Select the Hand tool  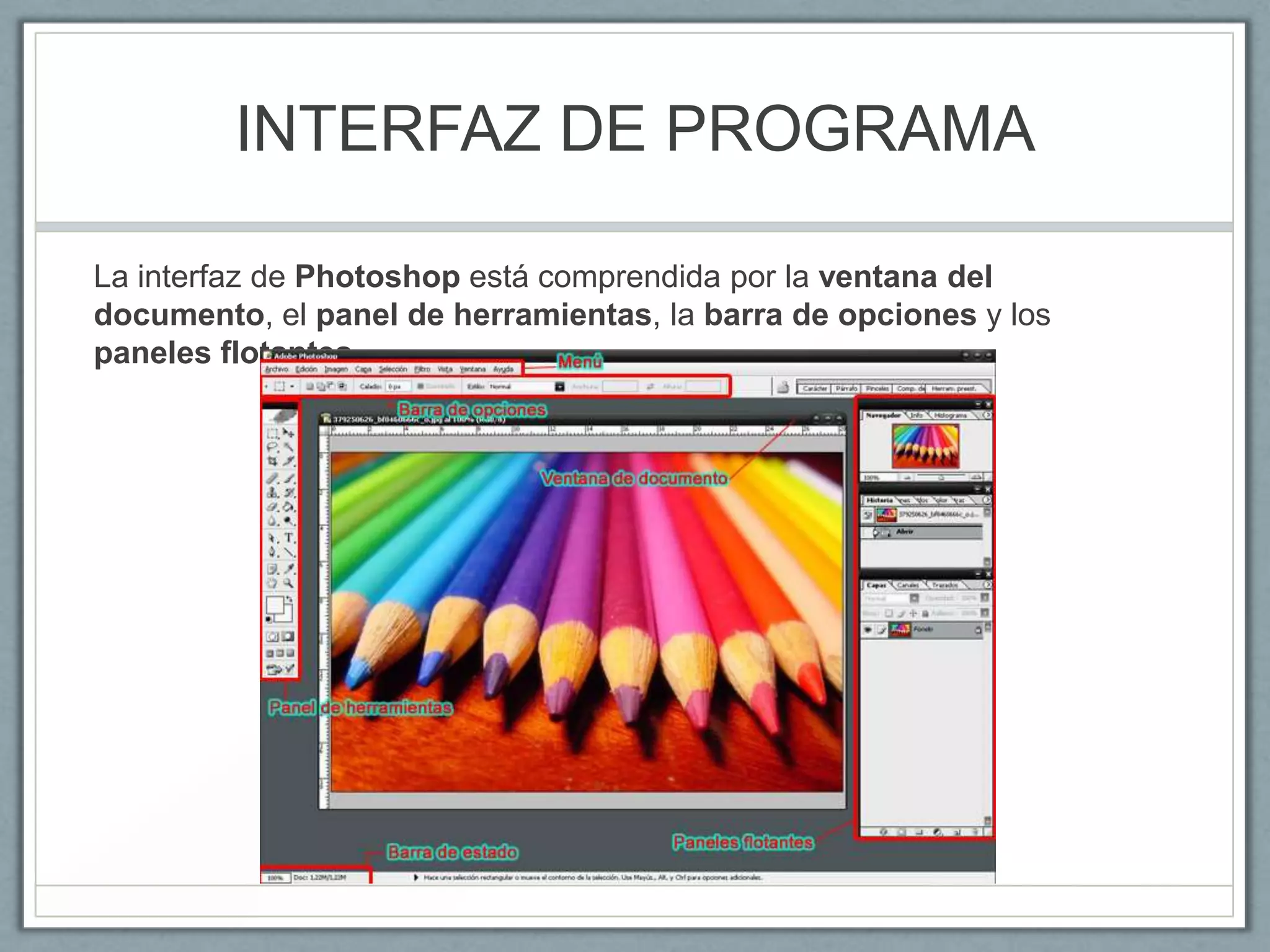[272, 583]
